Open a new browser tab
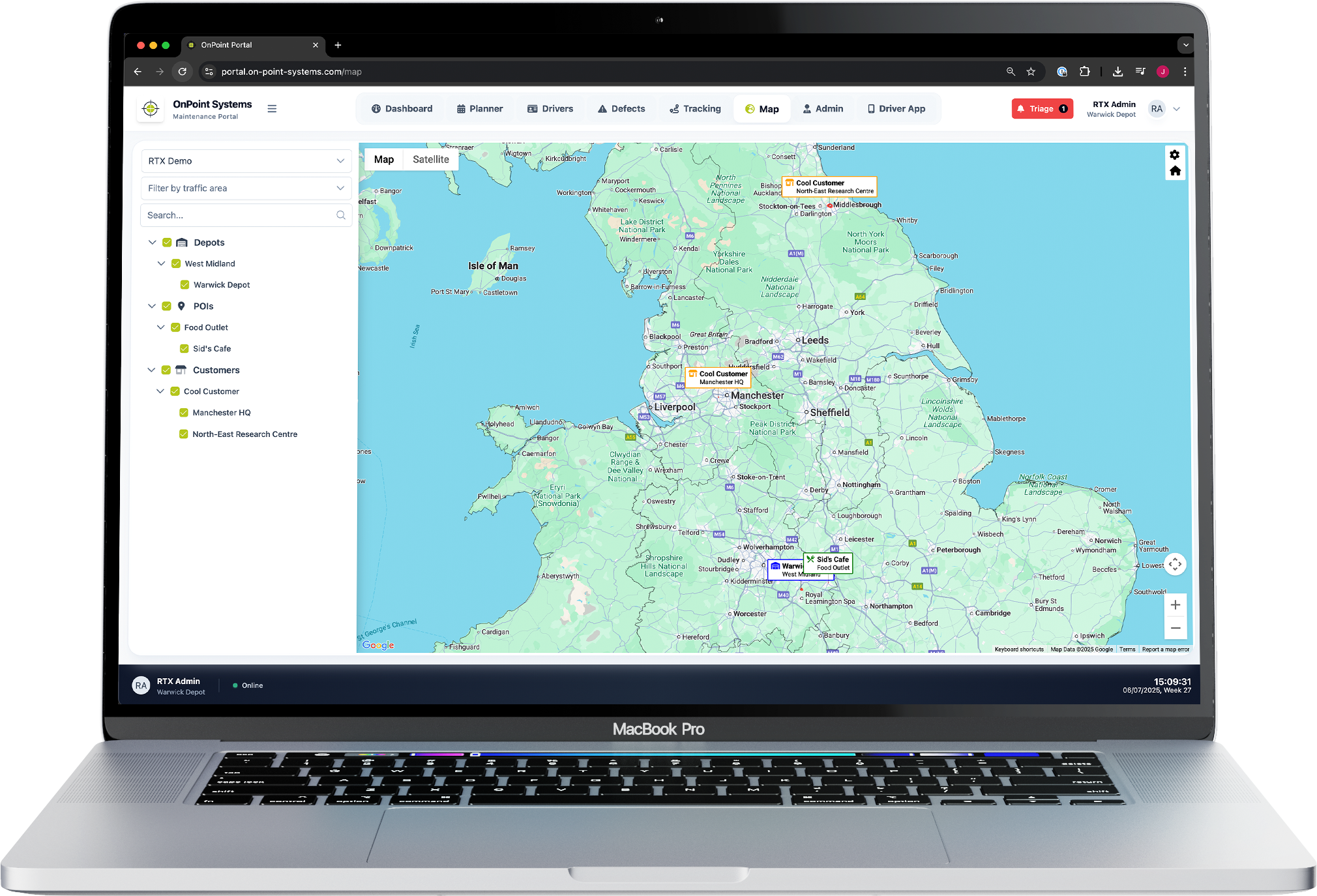Screen dimensions: 1317x896 click(338, 45)
